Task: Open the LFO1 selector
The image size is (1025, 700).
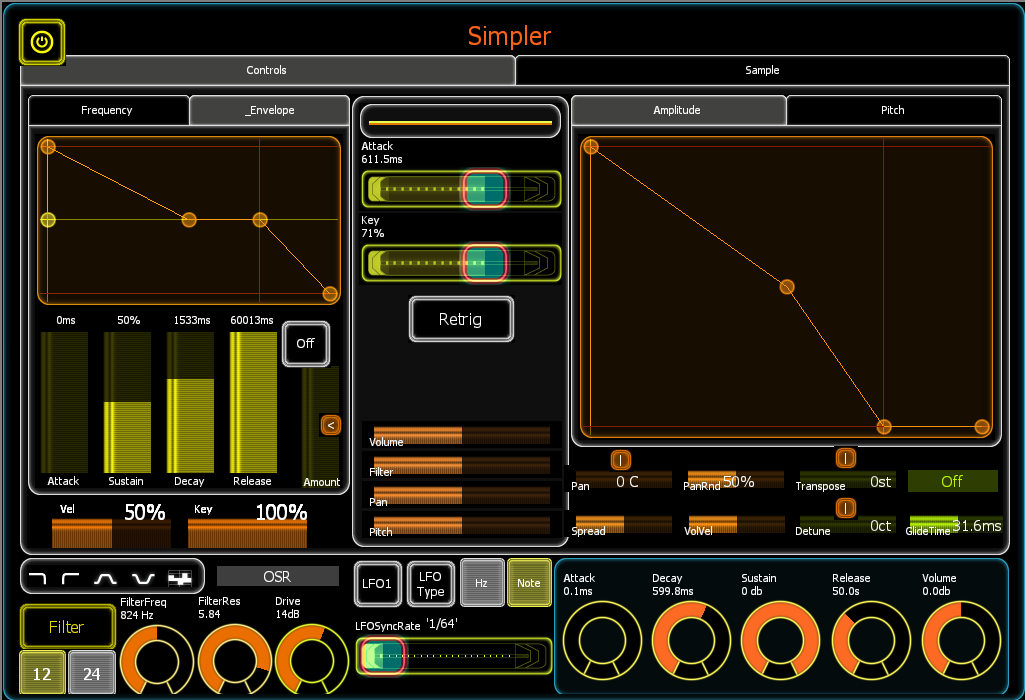Action: [x=377, y=584]
